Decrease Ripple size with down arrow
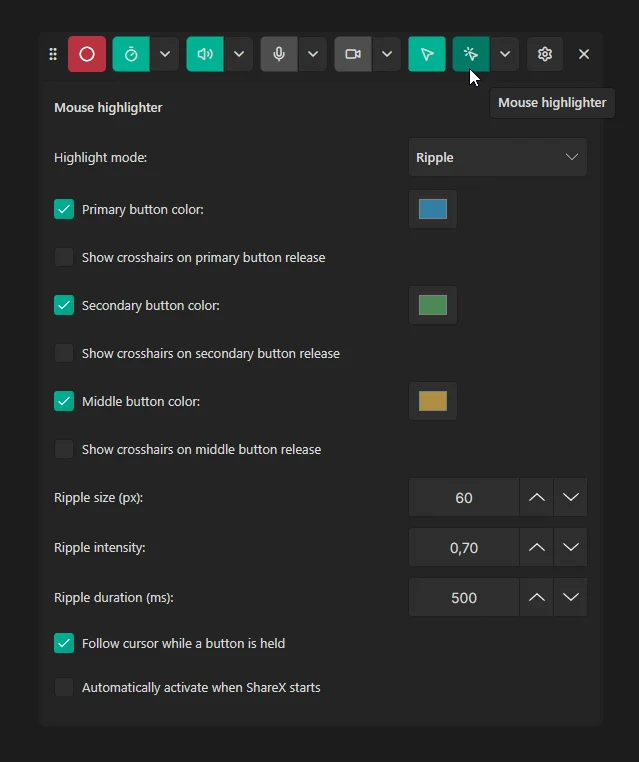The height and width of the screenshot is (762, 639). click(x=570, y=497)
